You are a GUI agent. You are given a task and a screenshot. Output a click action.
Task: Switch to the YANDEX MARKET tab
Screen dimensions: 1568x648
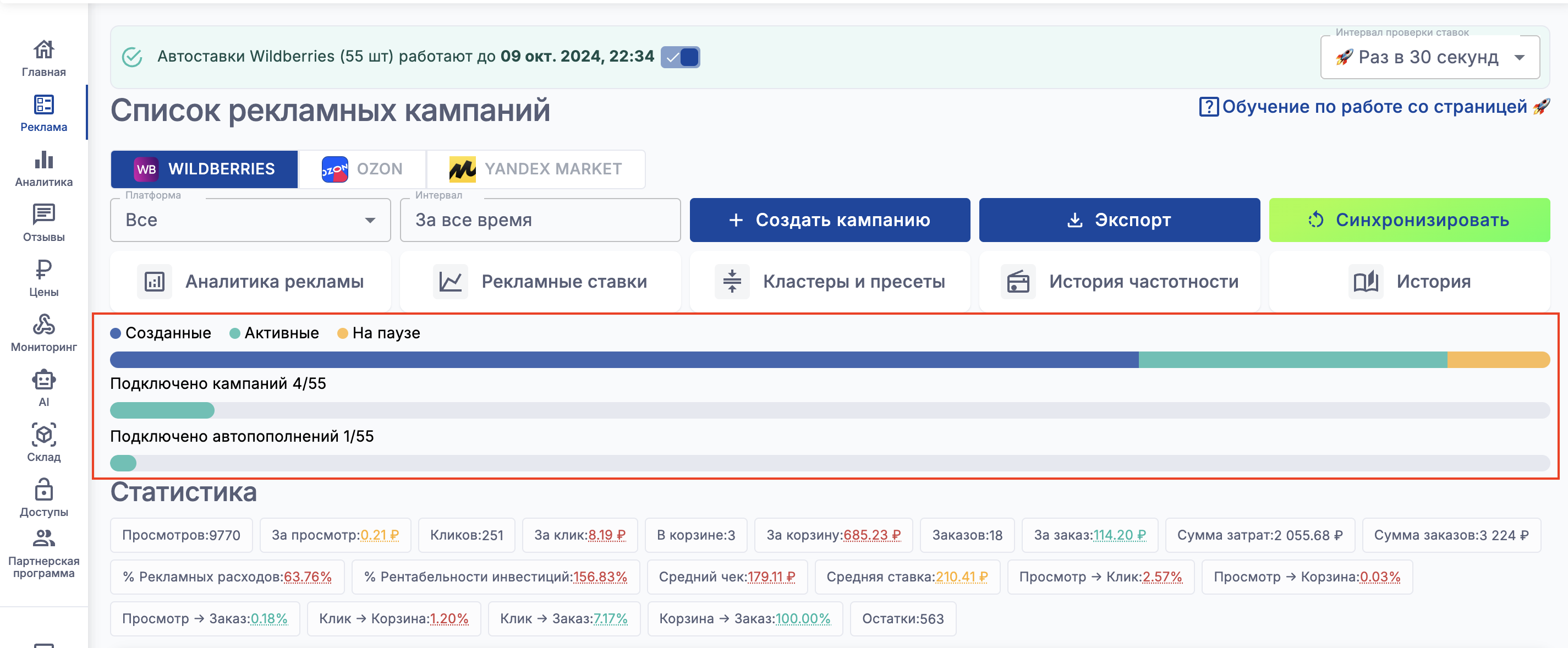point(536,168)
